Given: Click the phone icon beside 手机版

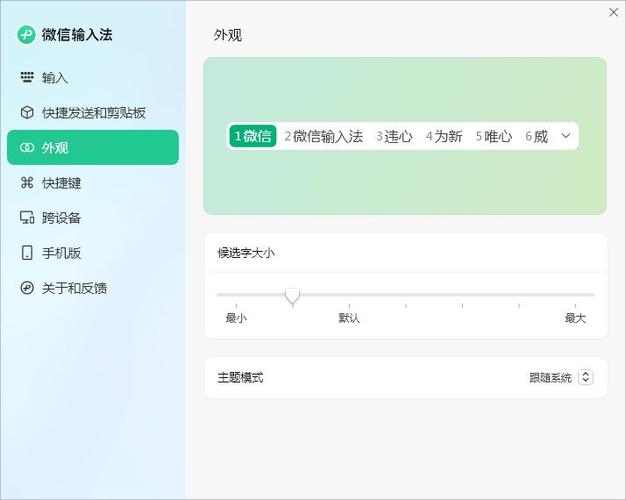Looking at the screenshot, I should pos(27,252).
